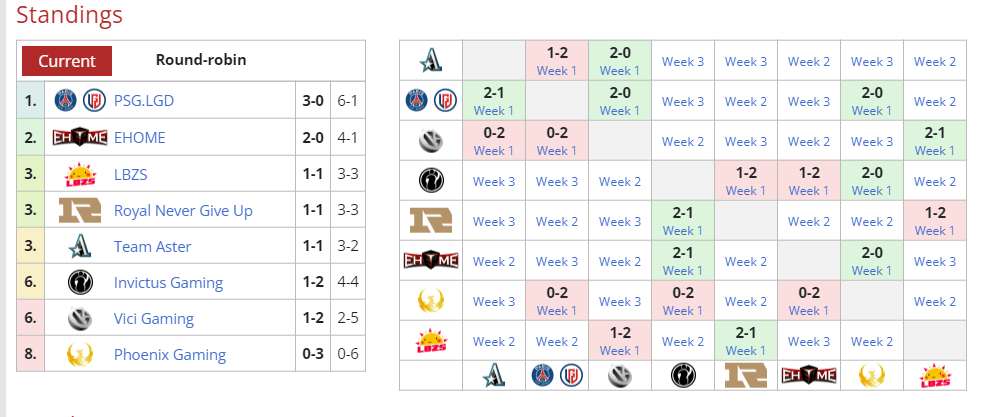994x417 pixels.
Task: Click the EHOME logo in crosstable bottom row
Action: click(x=809, y=376)
